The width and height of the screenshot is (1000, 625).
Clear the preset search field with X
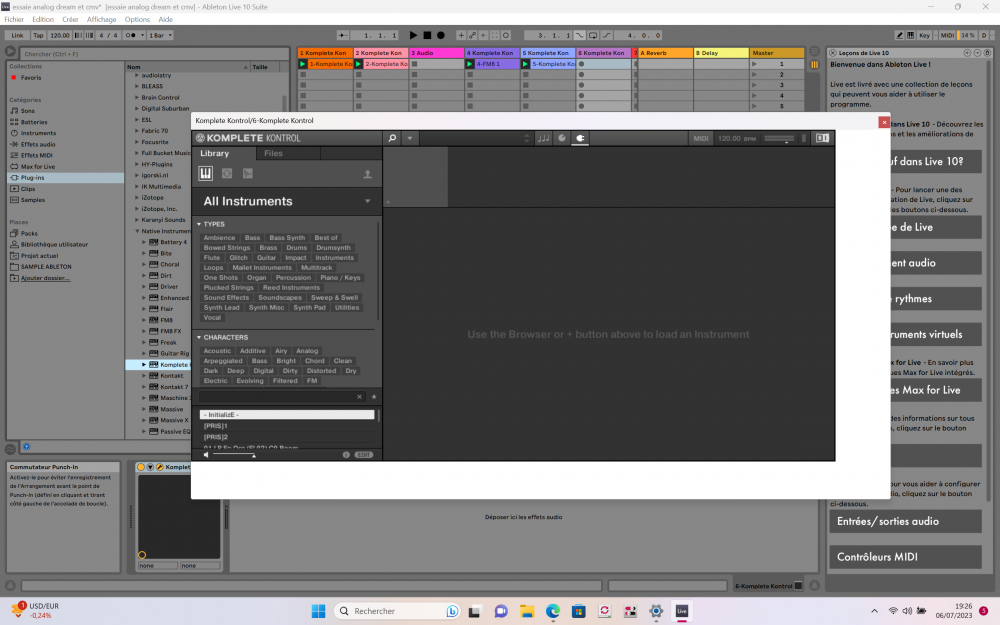[359, 397]
